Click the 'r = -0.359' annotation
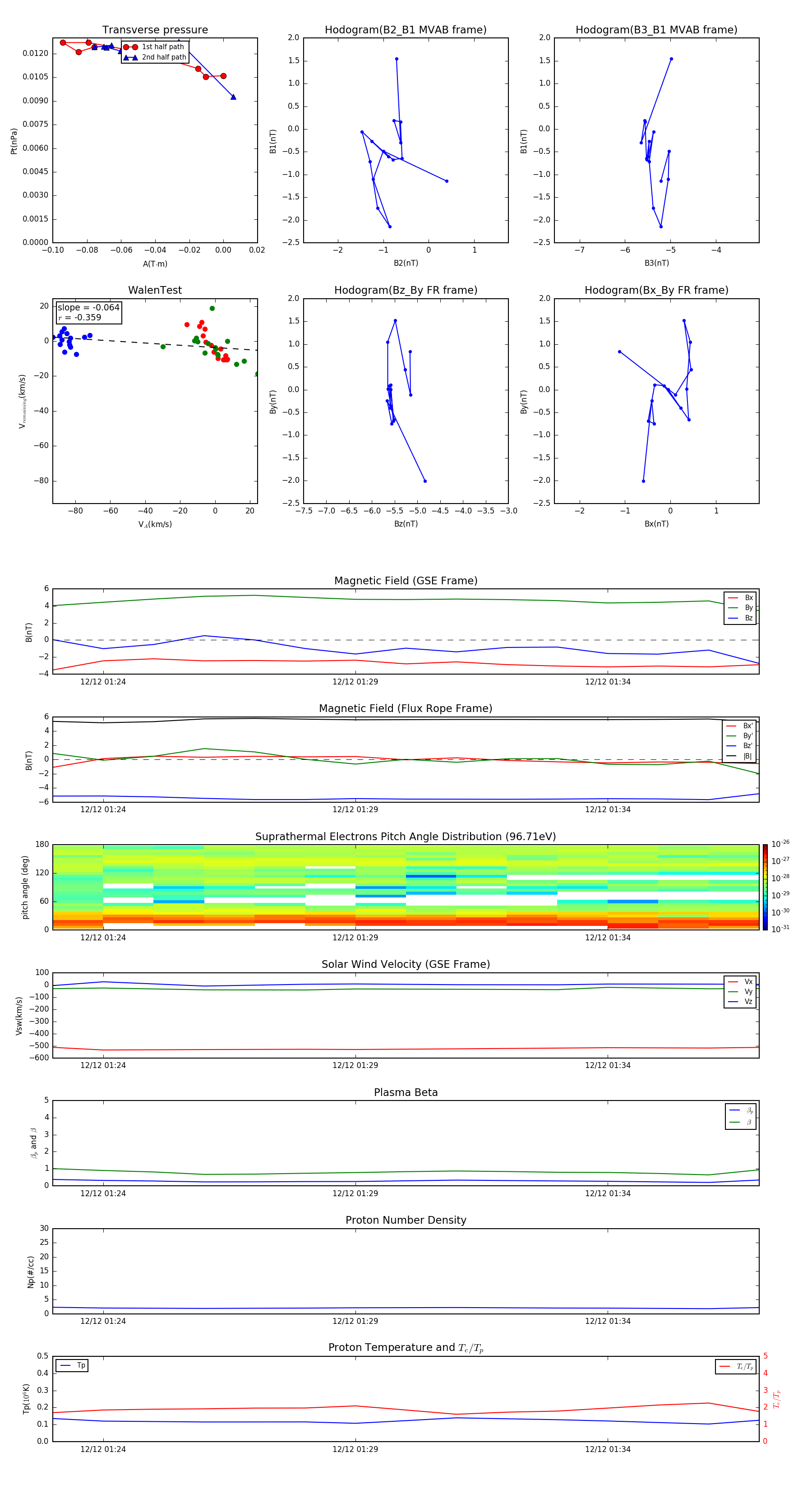The height and width of the screenshot is (1489, 812). tap(79, 317)
